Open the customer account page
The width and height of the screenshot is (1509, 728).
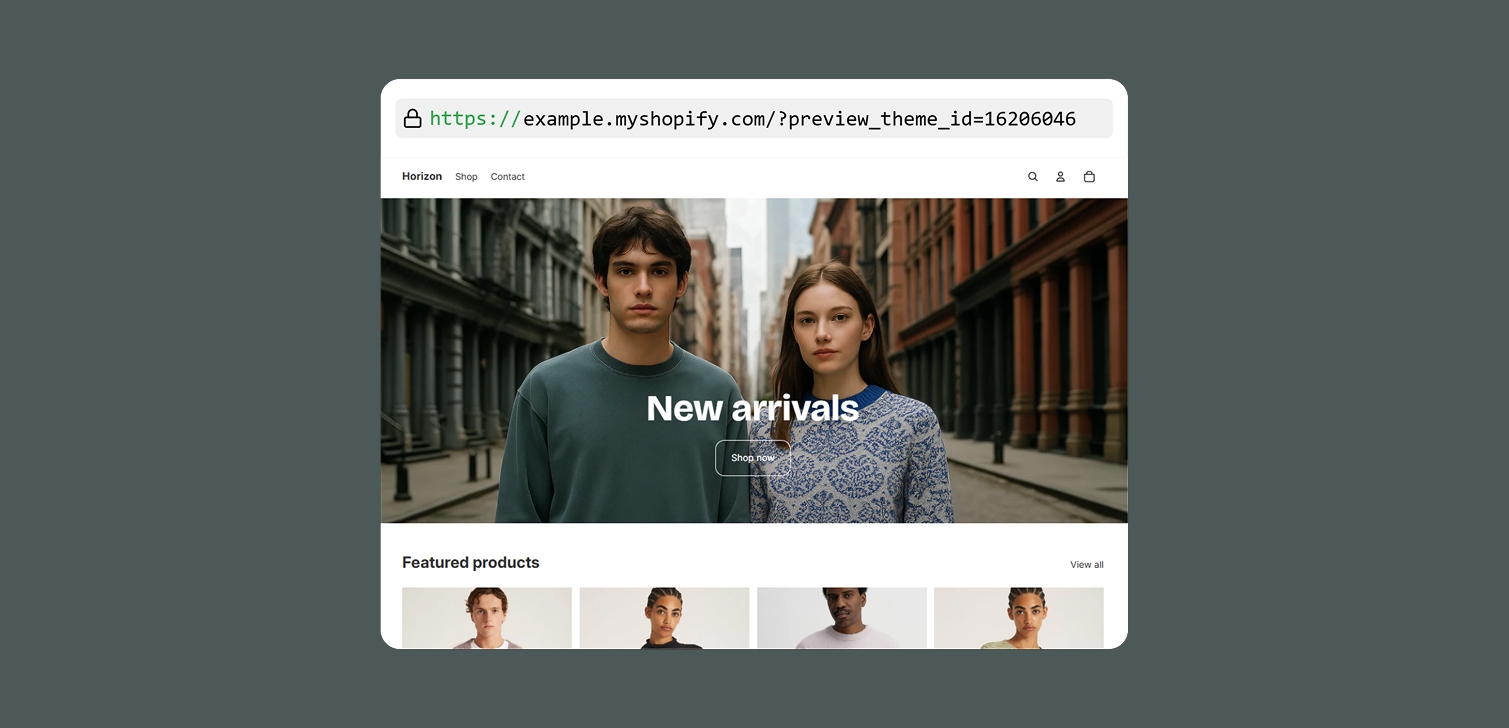(x=1060, y=176)
